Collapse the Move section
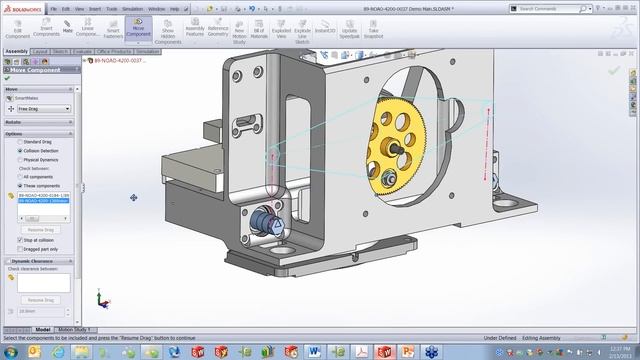 [70, 89]
